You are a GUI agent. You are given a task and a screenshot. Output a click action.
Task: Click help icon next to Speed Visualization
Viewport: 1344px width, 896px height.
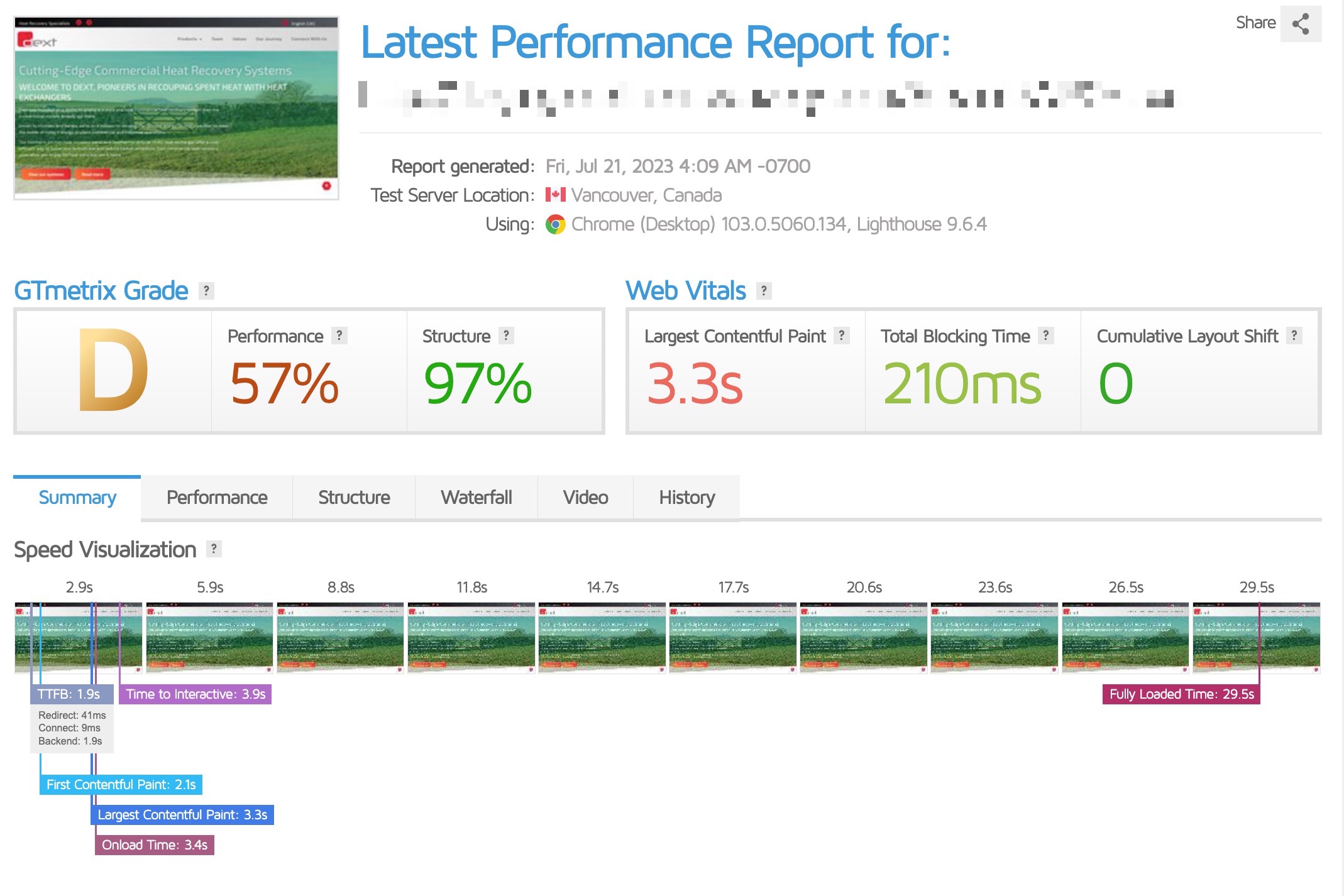(214, 549)
